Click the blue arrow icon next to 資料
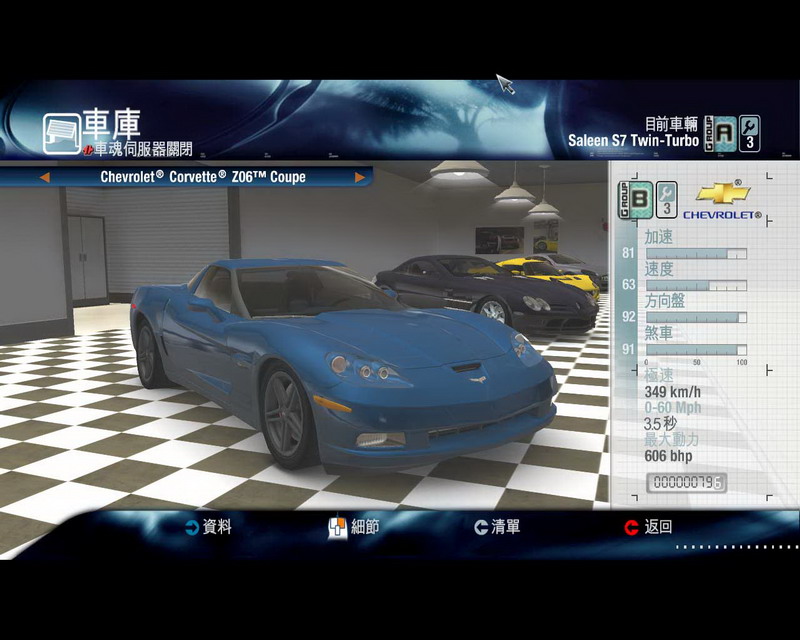This screenshot has height=640, width=800. (x=191, y=527)
